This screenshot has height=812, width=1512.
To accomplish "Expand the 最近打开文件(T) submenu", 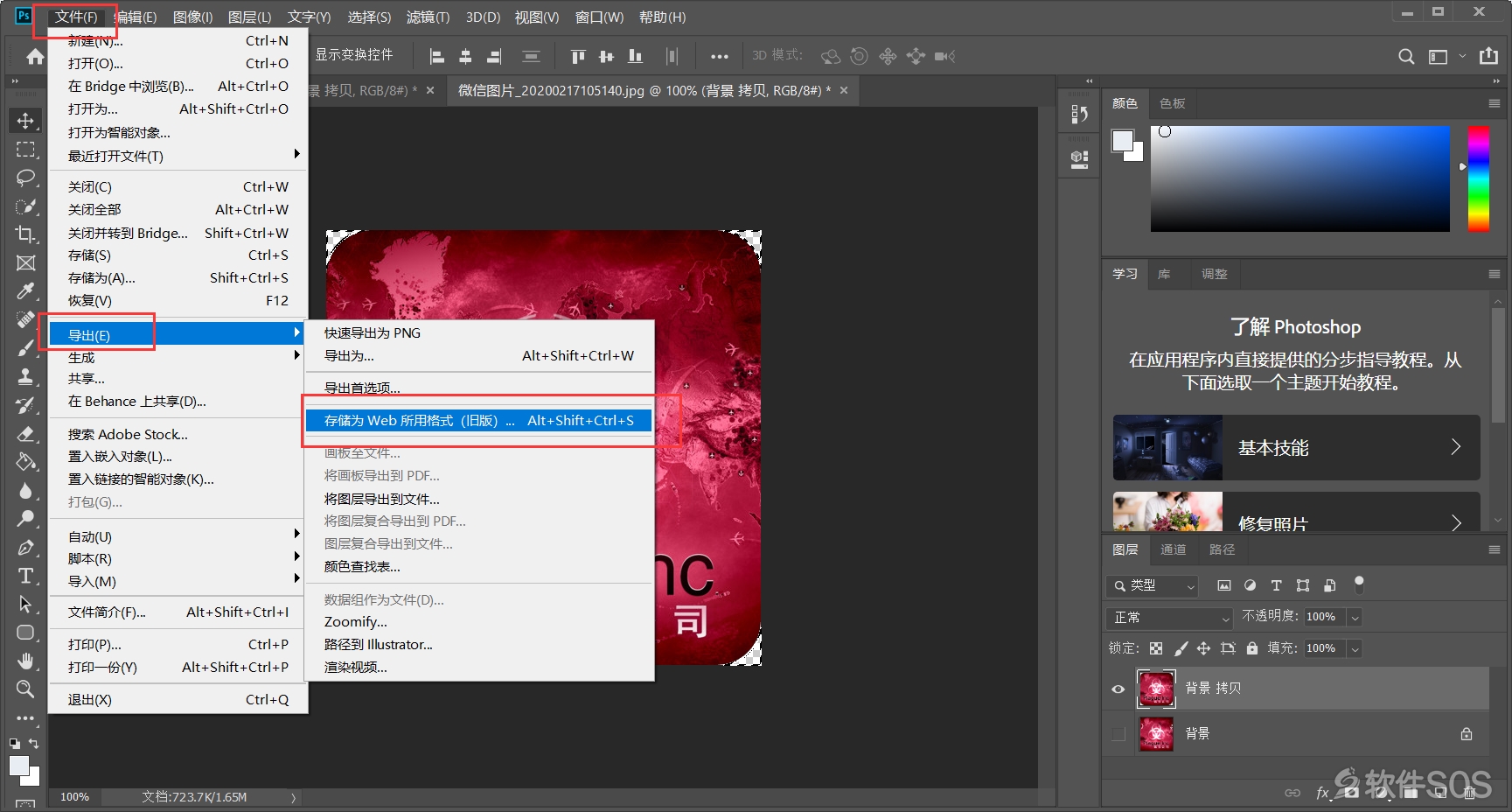I will click(x=178, y=156).
